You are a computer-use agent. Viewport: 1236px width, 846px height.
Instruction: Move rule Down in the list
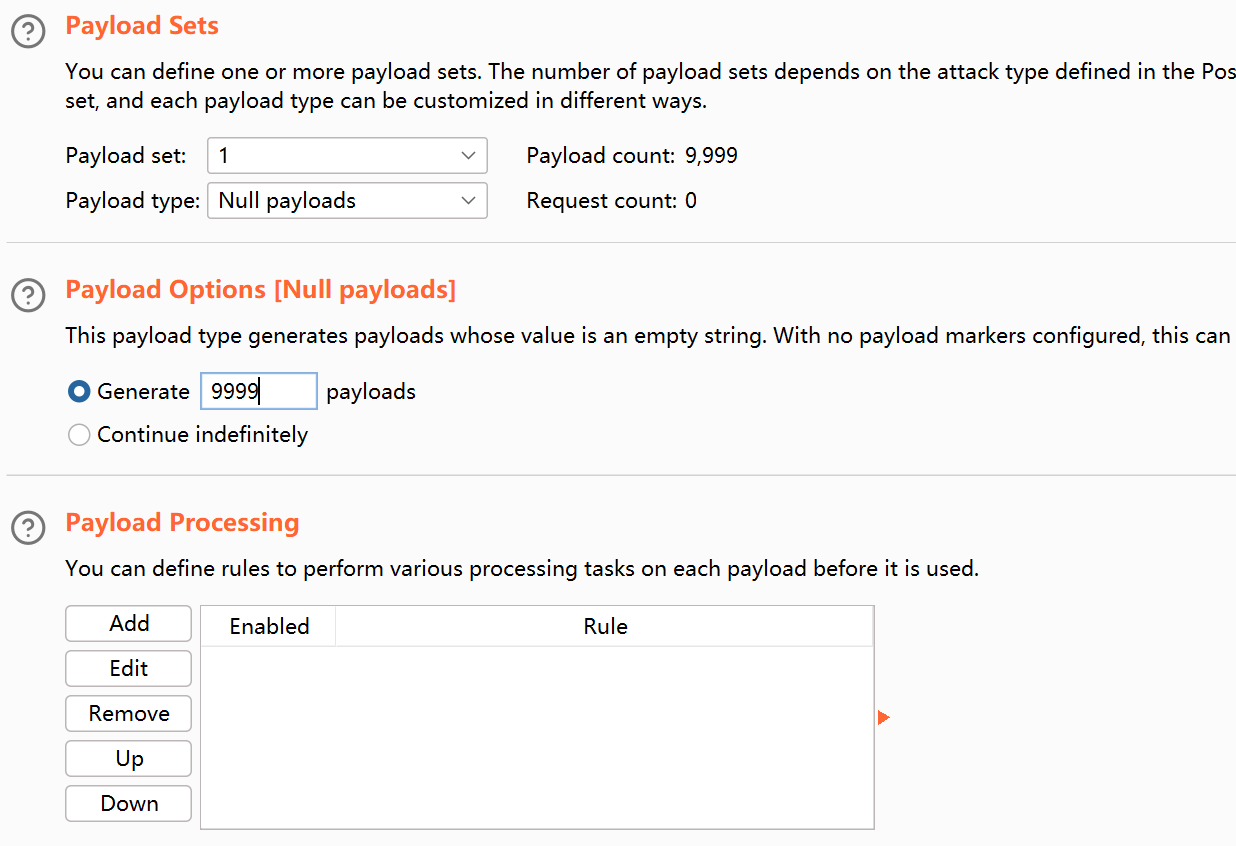(x=128, y=803)
